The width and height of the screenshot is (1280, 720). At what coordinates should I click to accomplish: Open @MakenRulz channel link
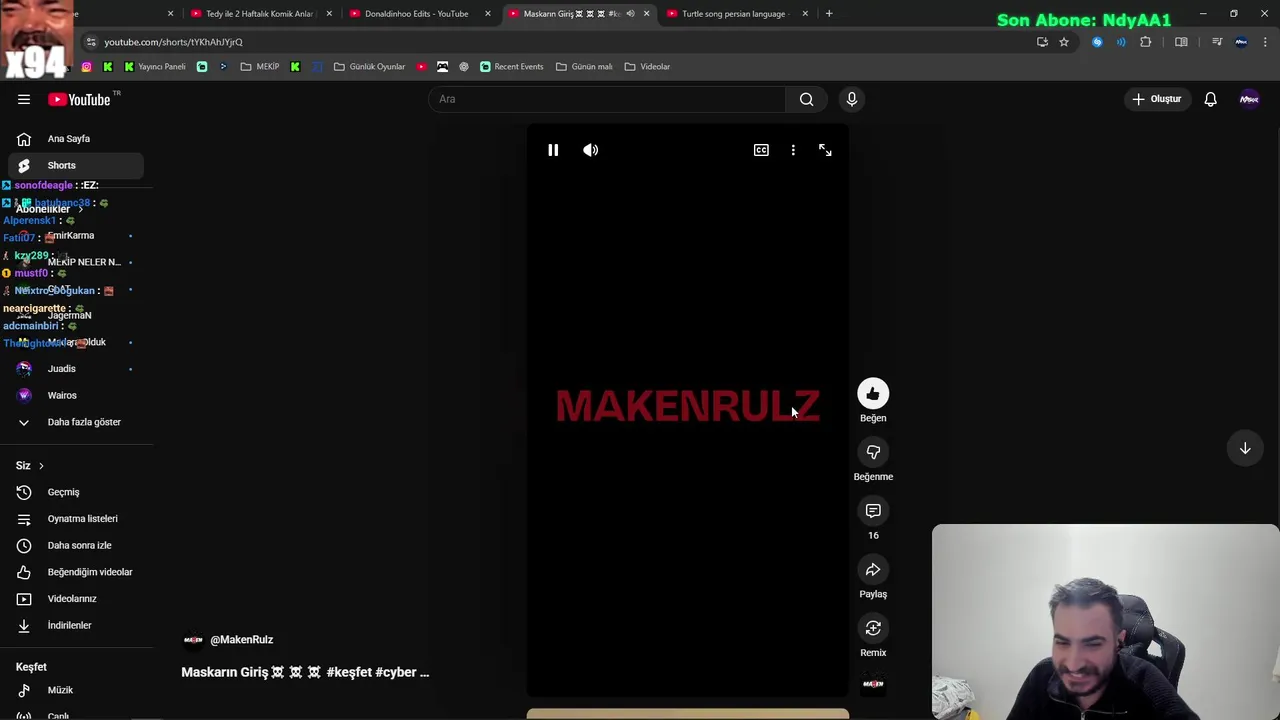(241, 640)
